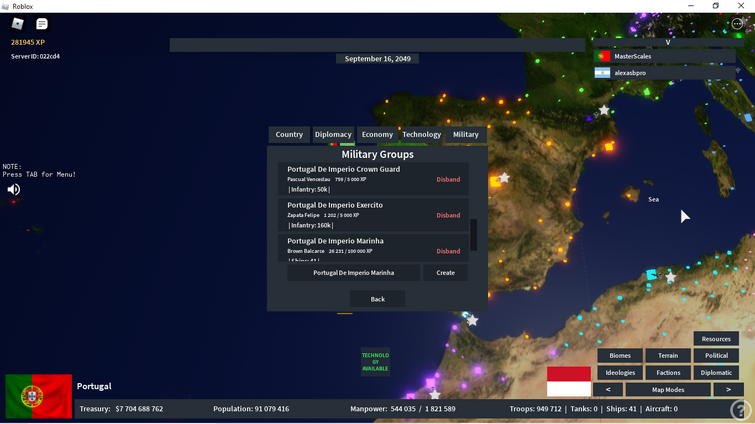Switch to the Diplomacy tab
The image size is (755, 424).
[x=333, y=134]
